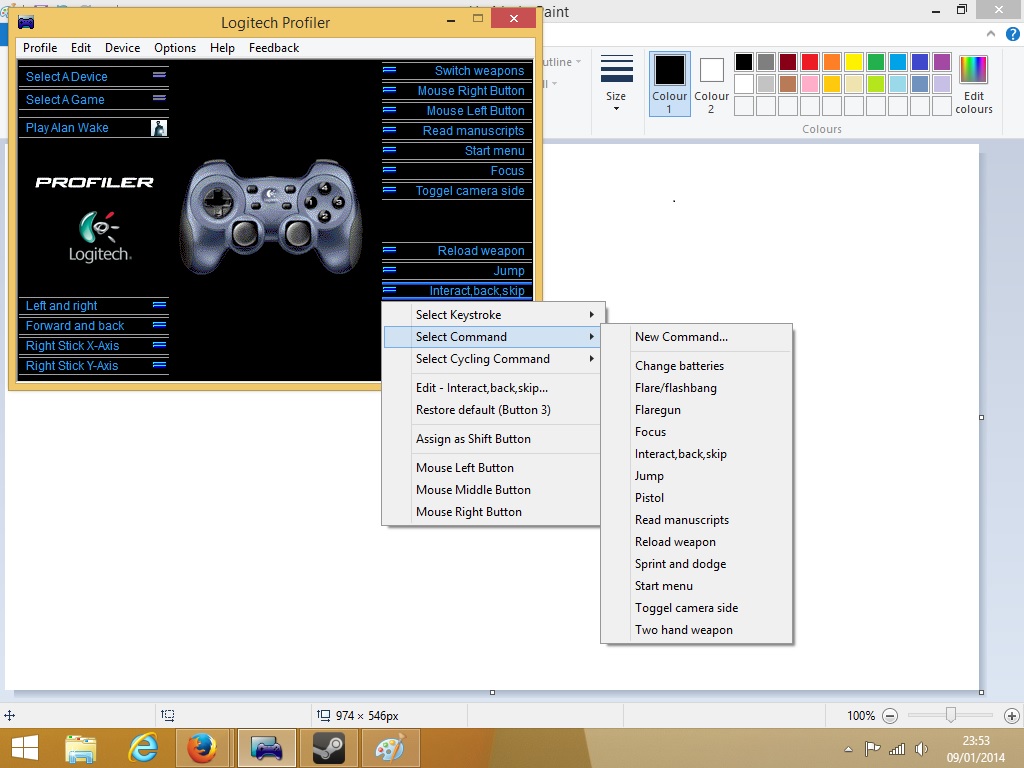Open Edit colours in Paint
1024x768 pixels.
(973, 84)
